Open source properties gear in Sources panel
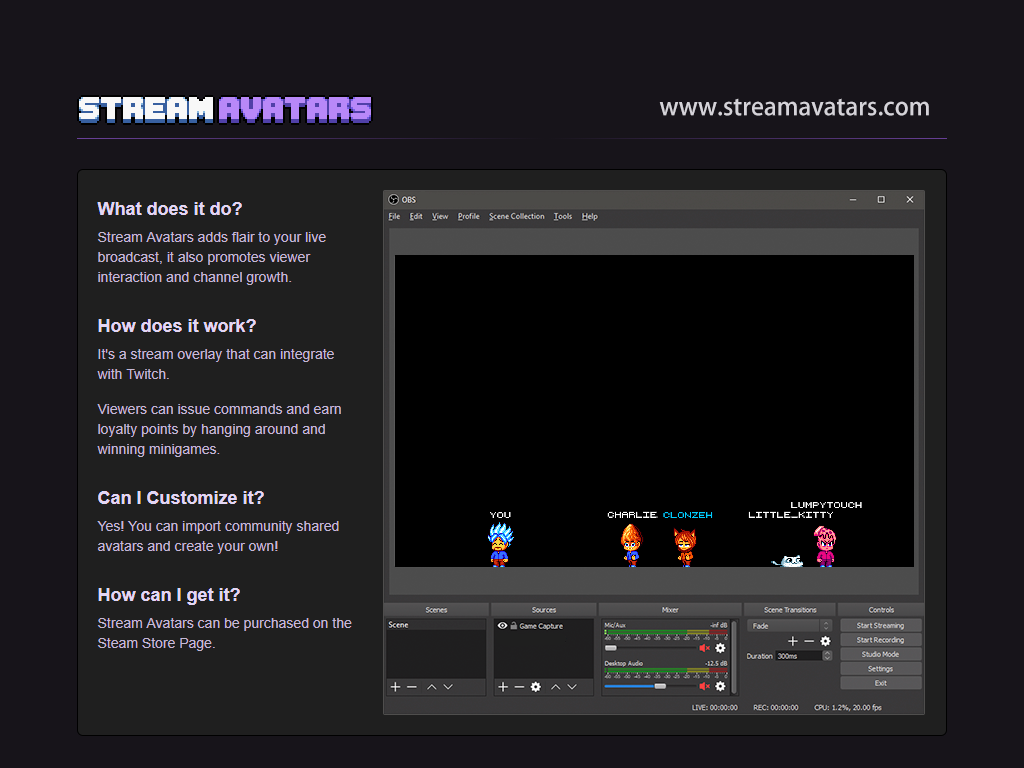Viewport: 1024px width, 768px height. click(536, 687)
